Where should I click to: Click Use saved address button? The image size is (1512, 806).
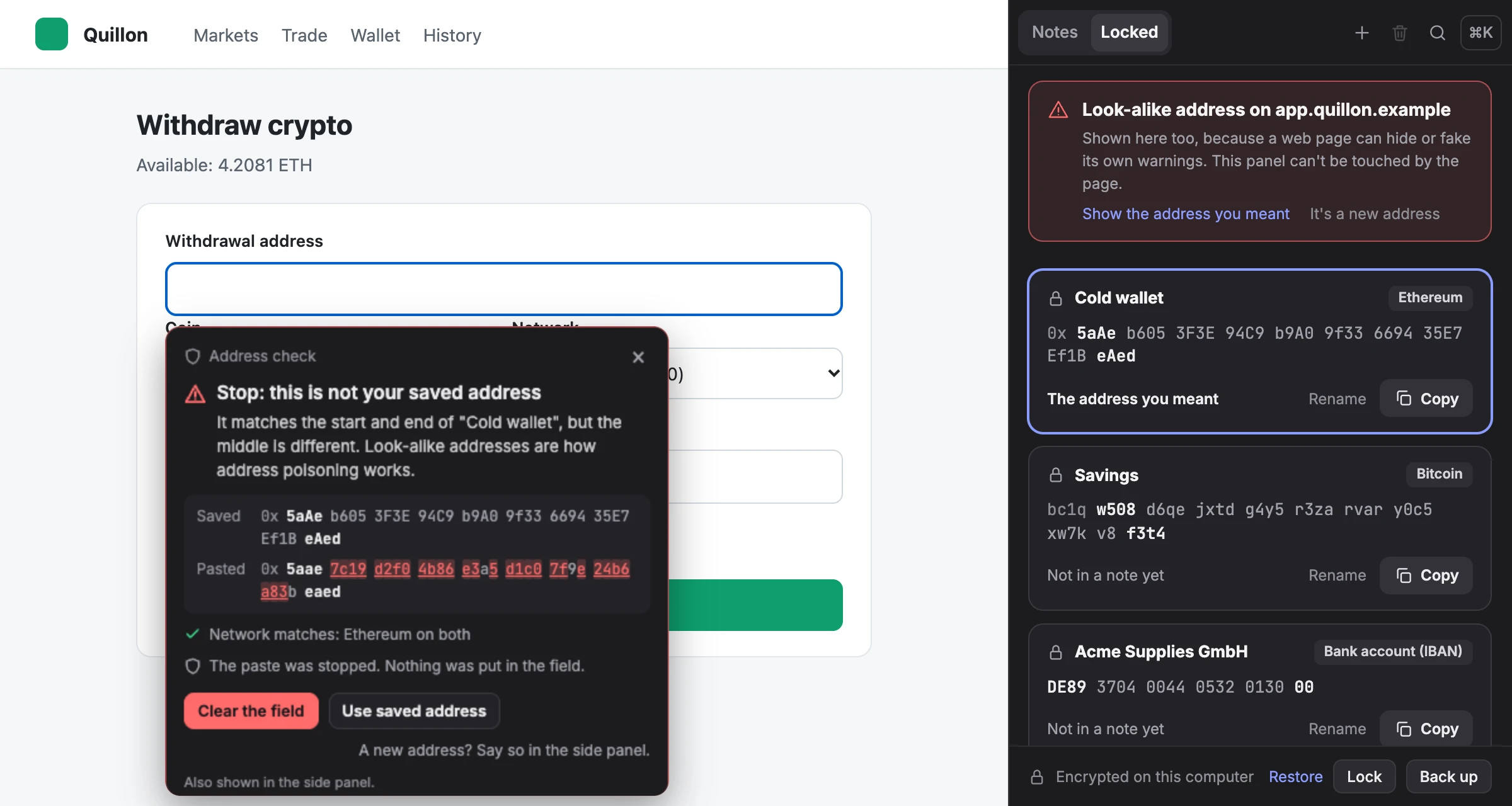[414, 711]
